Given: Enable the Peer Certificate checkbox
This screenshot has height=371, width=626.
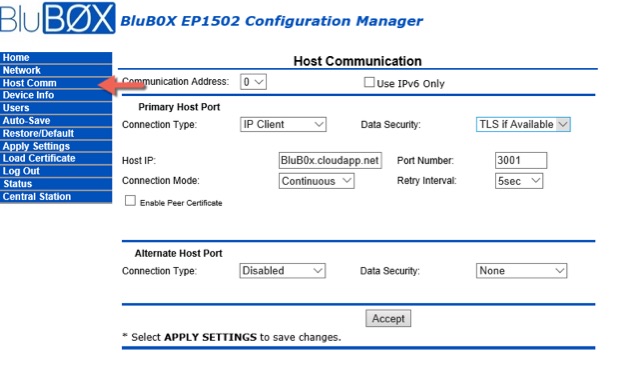Looking at the screenshot, I should (130, 200).
